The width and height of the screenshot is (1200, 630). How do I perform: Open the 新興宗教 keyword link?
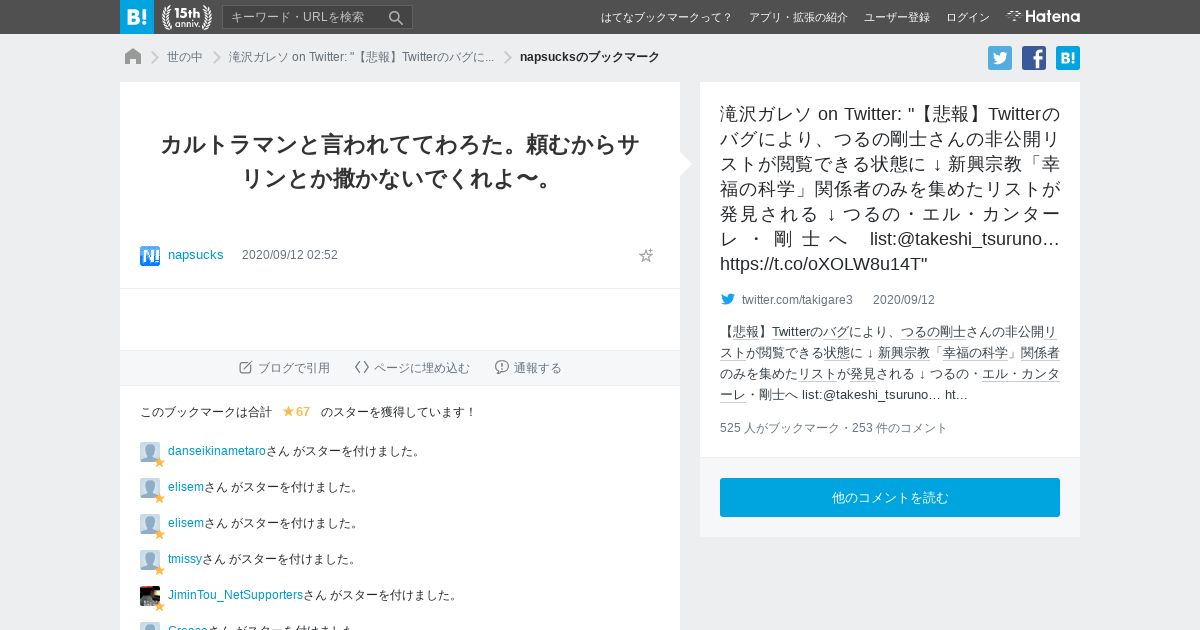coord(904,353)
